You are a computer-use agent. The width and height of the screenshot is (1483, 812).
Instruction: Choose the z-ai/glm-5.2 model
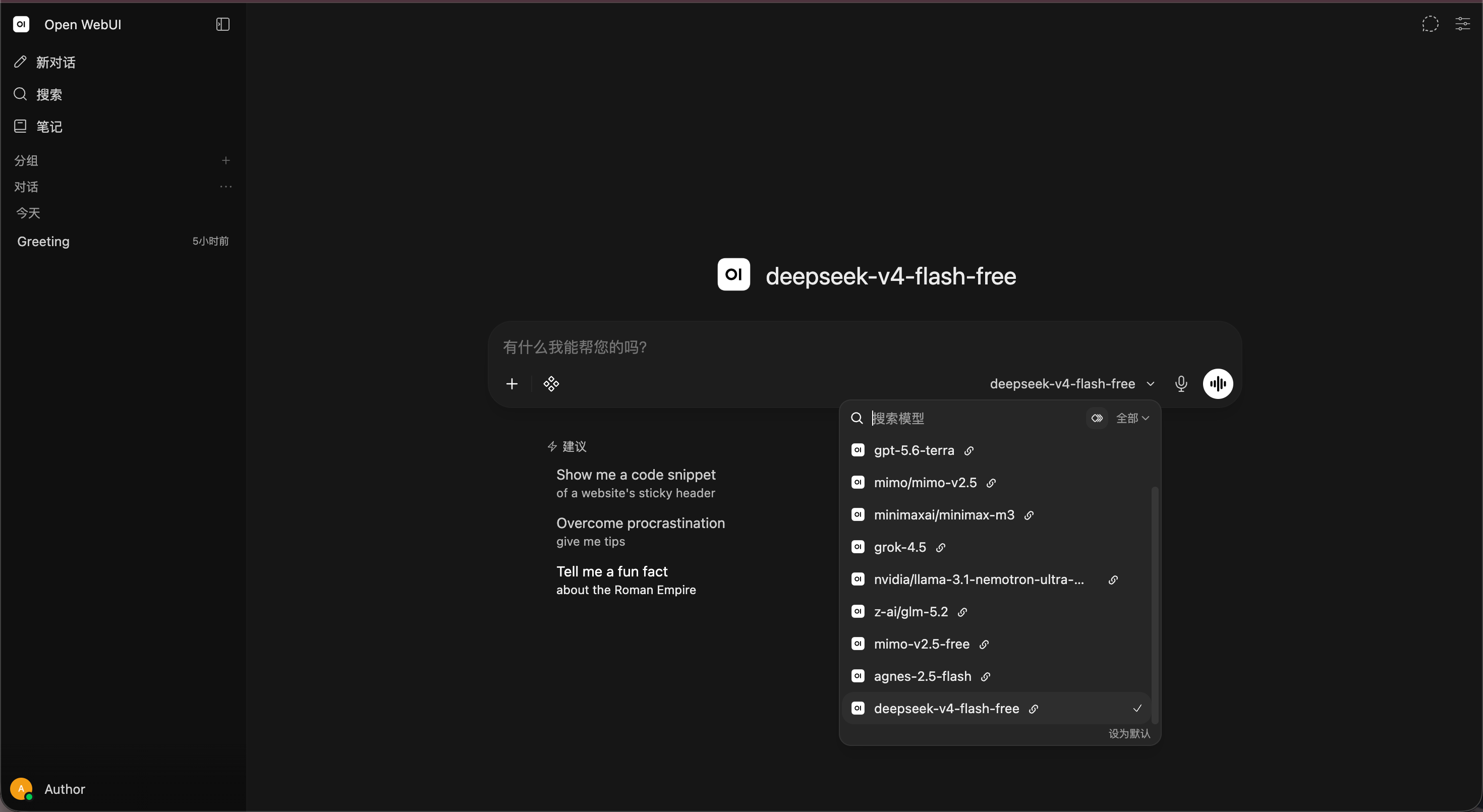coord(996,612)
